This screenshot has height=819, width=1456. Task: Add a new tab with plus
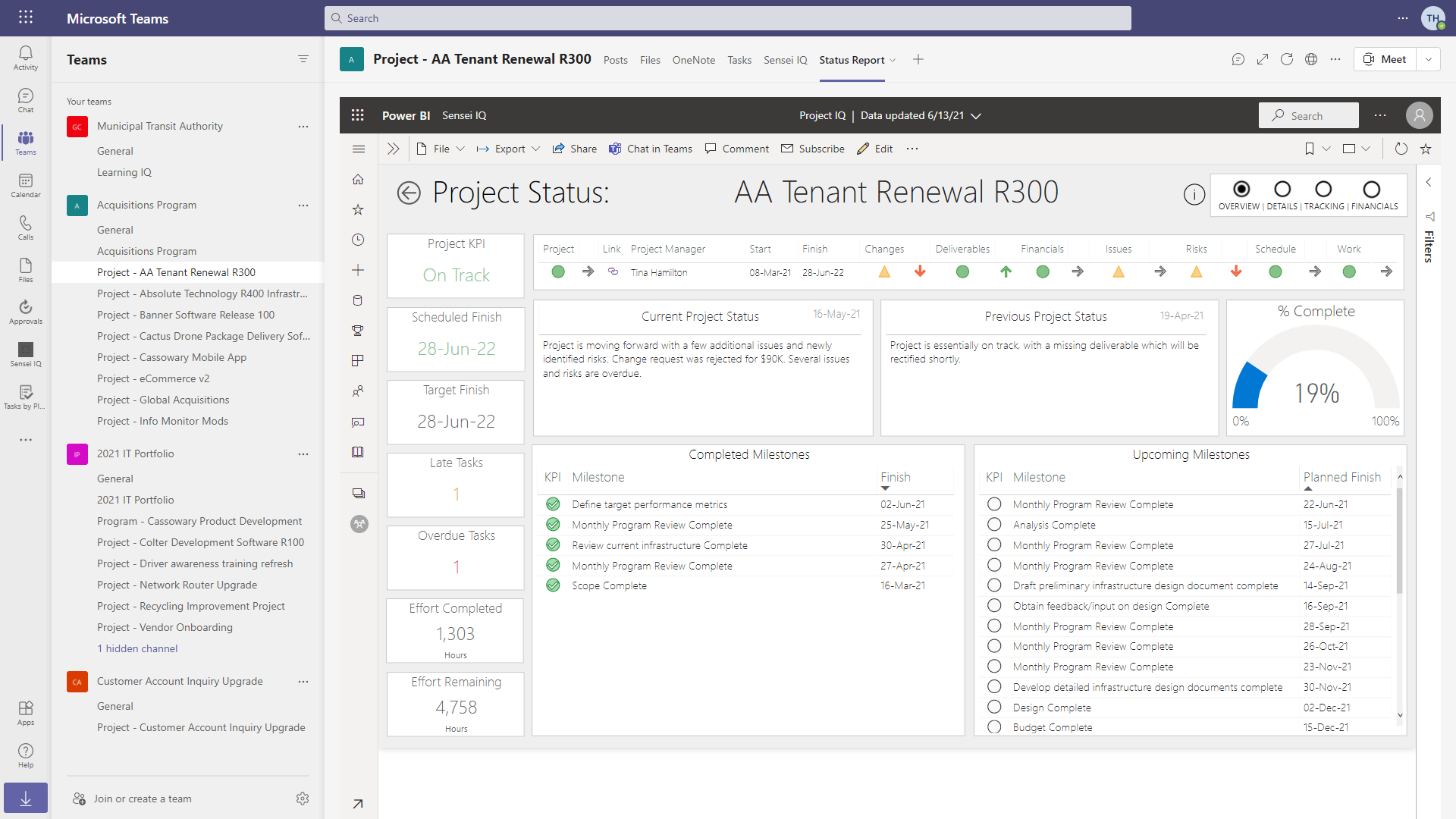click(x=918, y=59)
